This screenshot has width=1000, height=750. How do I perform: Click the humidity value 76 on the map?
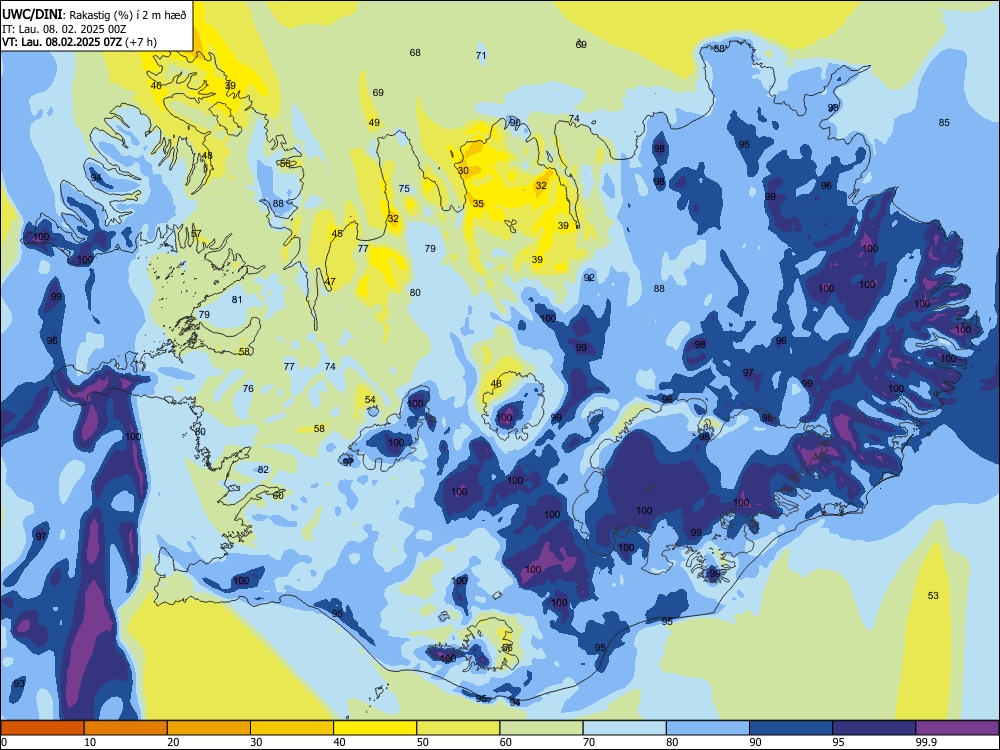(248, 388)
